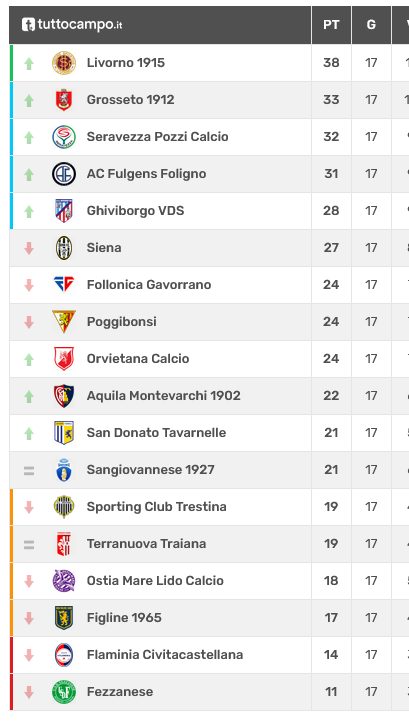Click Flaminia Civitacastellana points value 14
This screenshot has width=409, height=724.
point(331,655)
